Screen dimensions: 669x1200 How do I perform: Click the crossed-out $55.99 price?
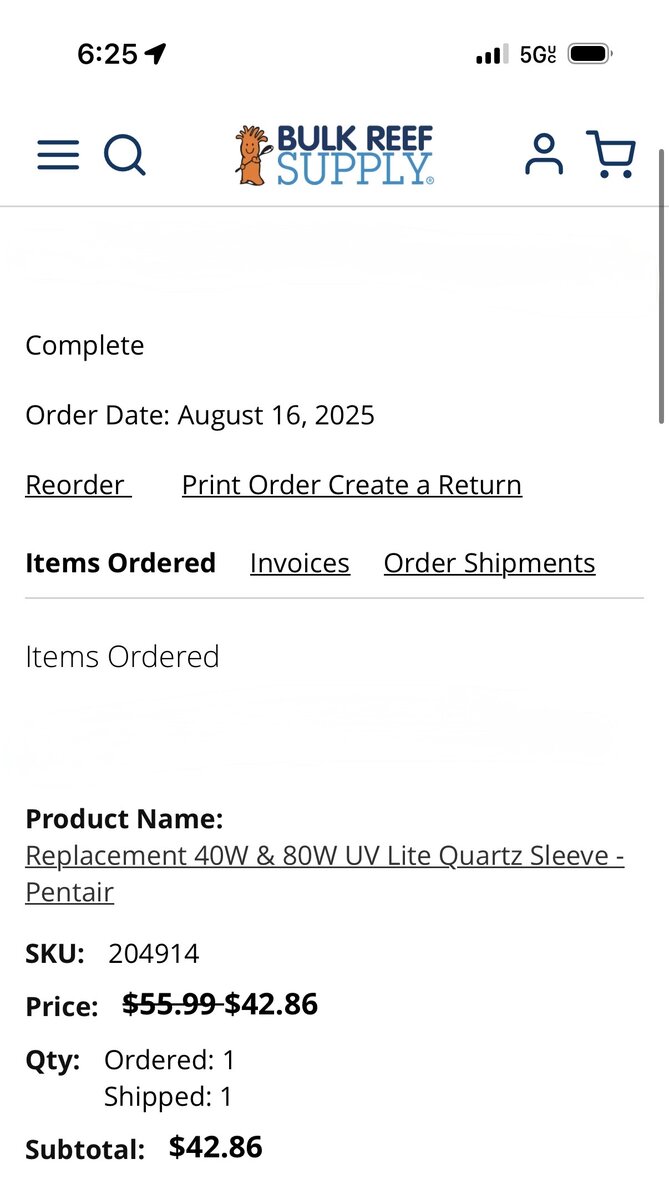(x=168, y=1004)
